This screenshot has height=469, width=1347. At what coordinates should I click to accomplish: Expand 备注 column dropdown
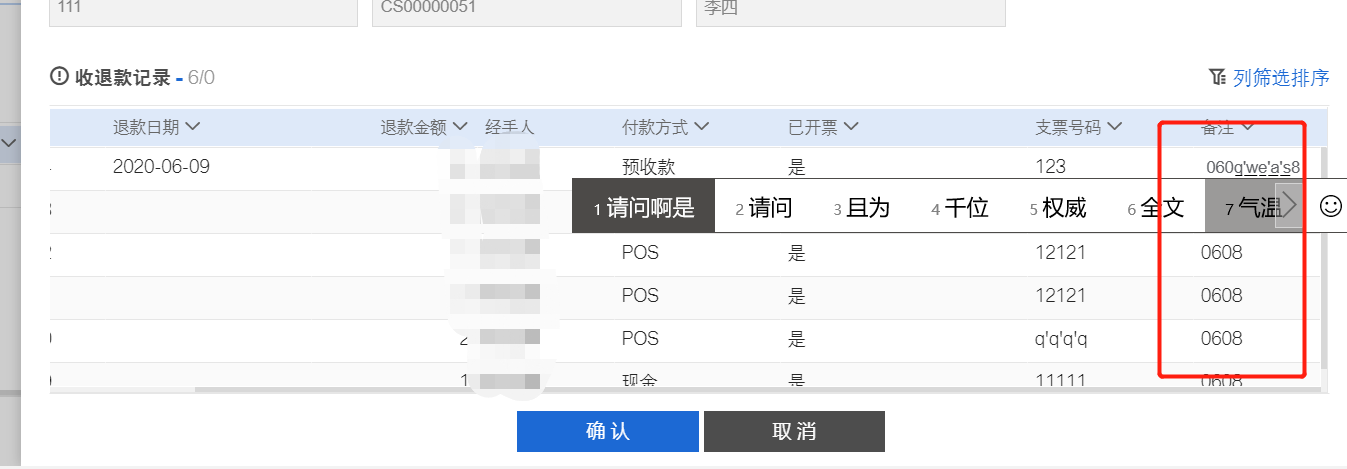click(1247, 126)
